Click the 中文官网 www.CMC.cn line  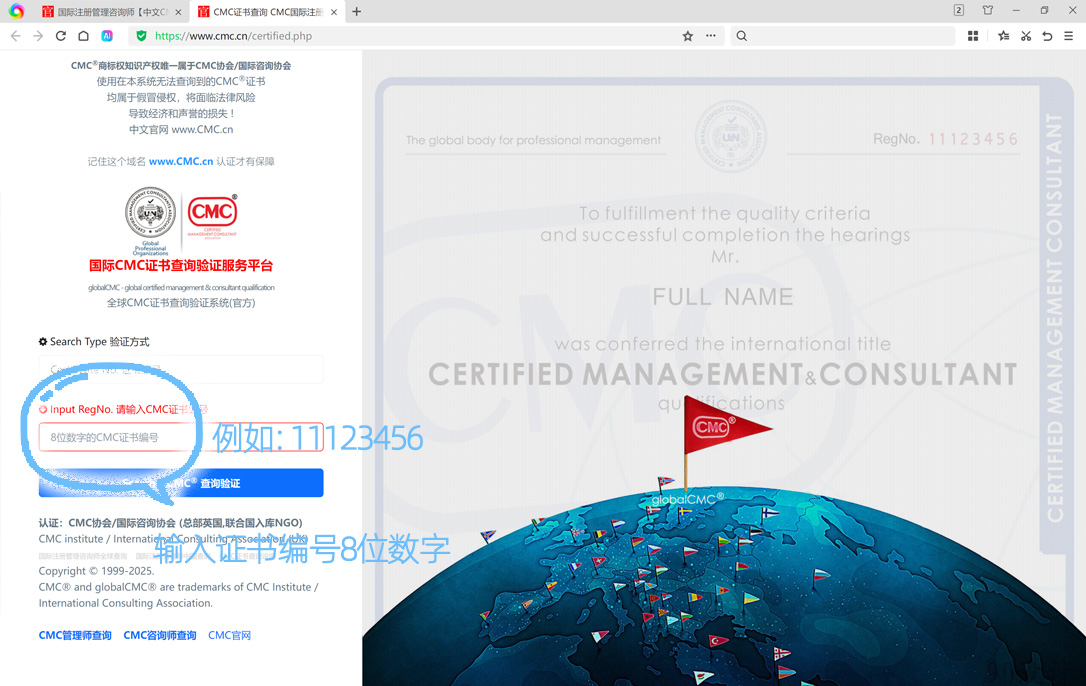point(181,130)
